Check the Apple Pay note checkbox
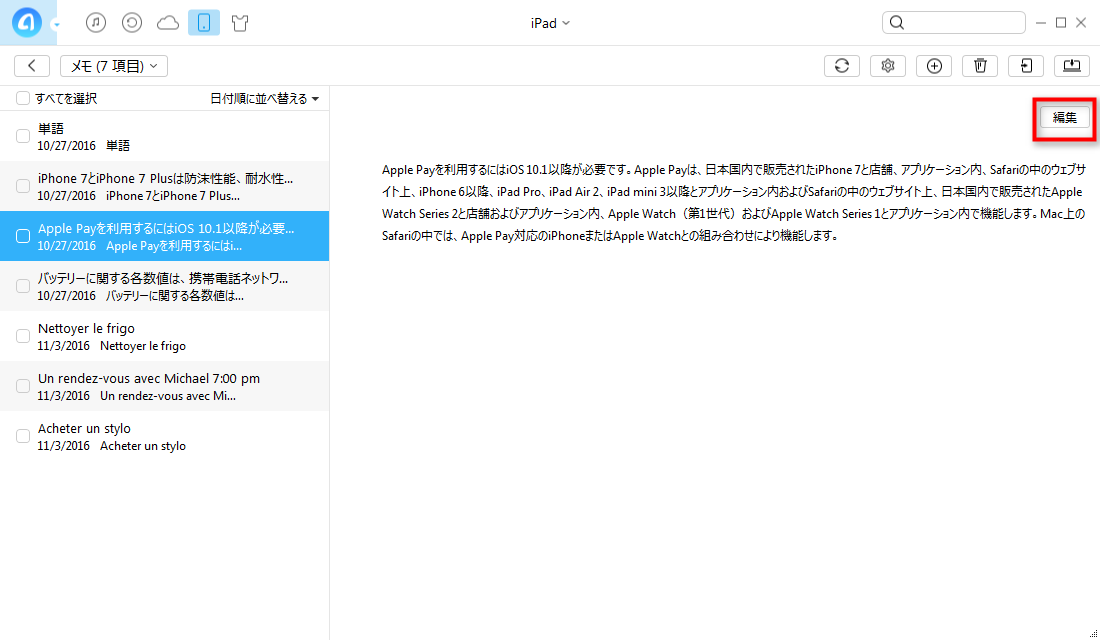 point(22,236)
